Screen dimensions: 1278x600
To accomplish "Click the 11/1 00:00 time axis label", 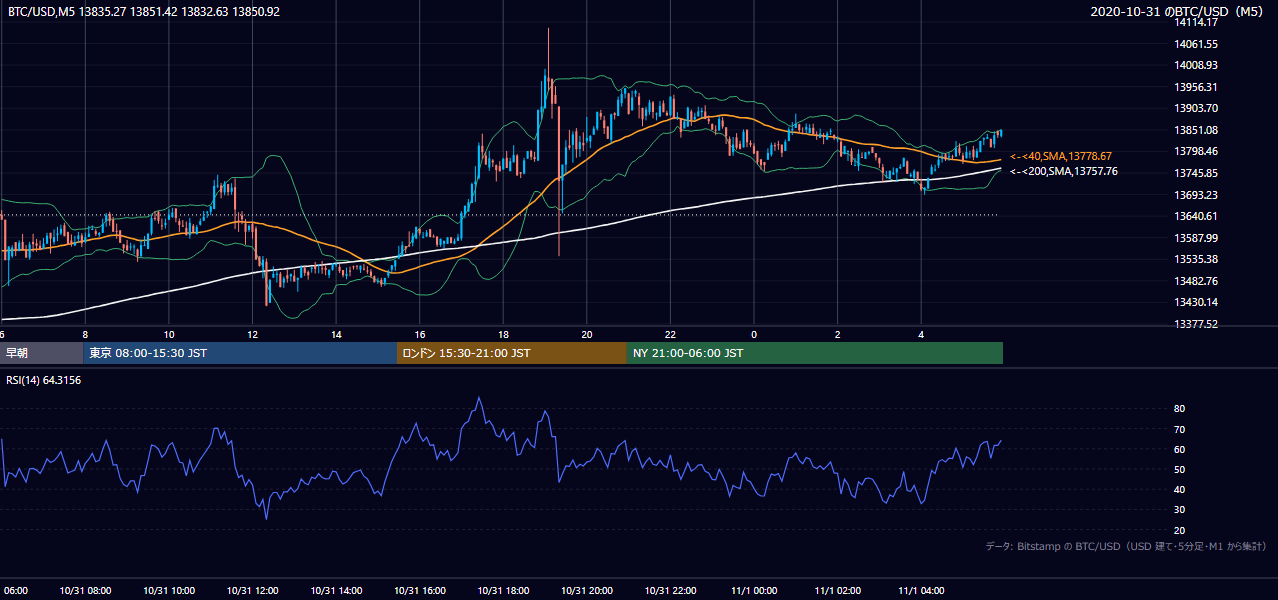I will coord(753,591).
